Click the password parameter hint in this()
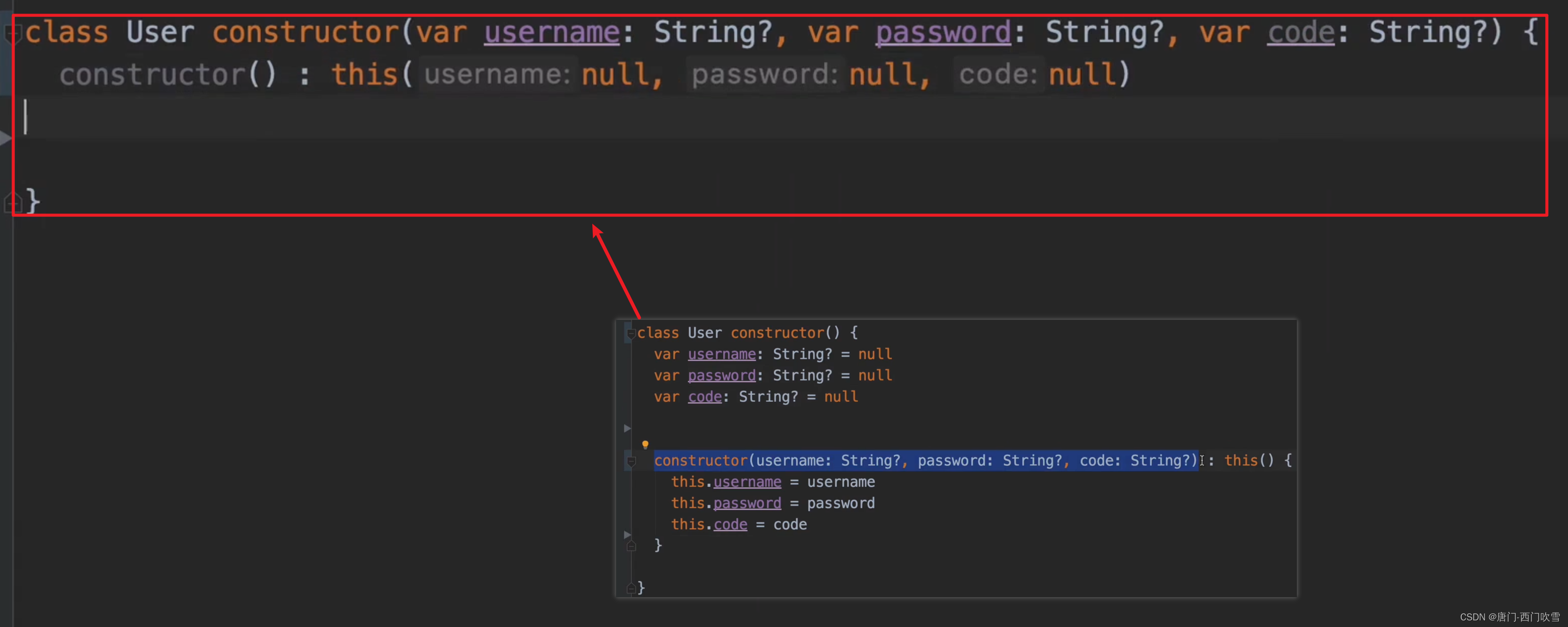1568x627 pixels. pos(764,75)
